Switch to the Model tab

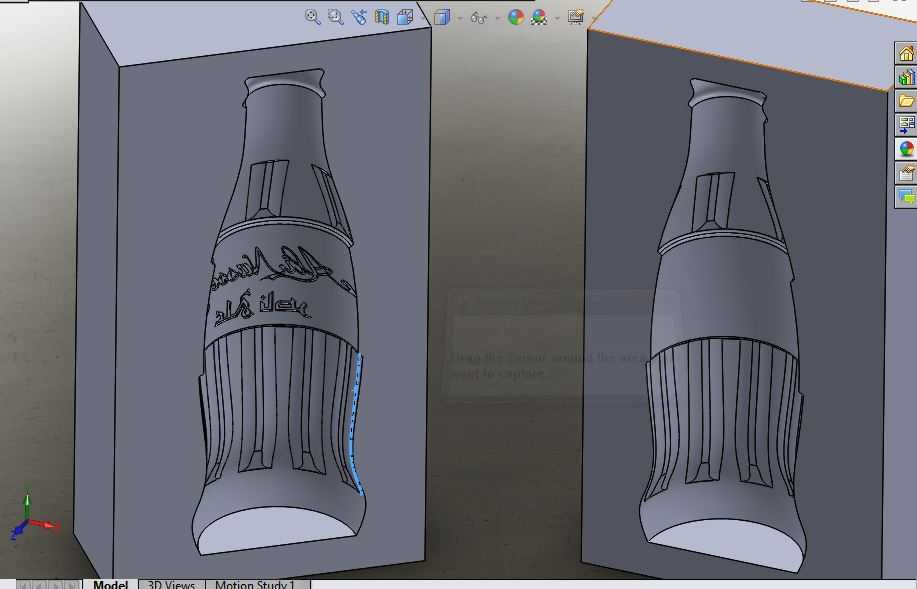click(x=111, y=584)
